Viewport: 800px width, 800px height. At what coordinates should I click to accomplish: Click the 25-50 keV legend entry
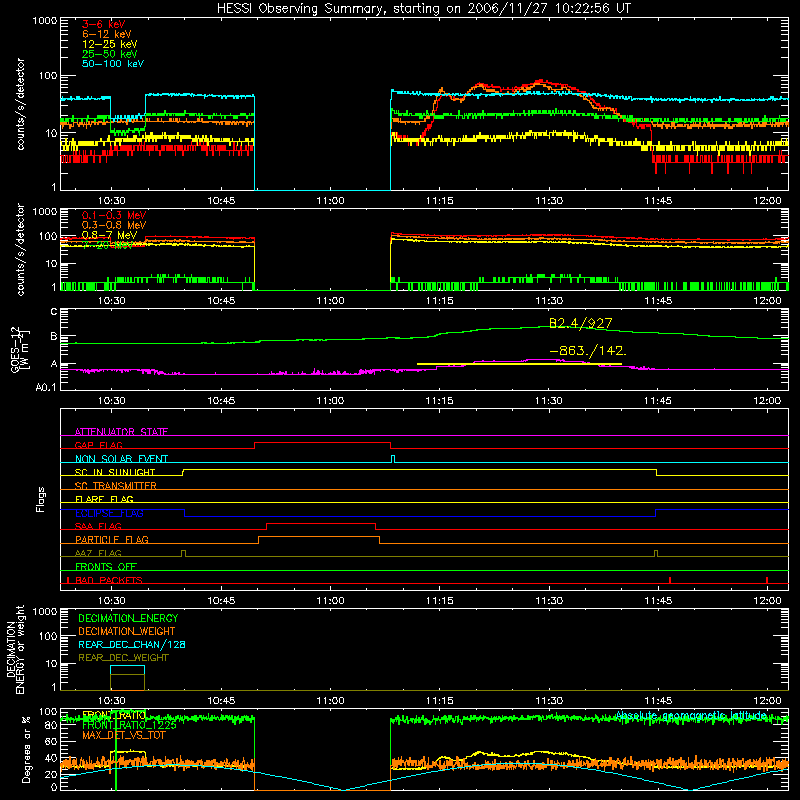tap(109, 54)
